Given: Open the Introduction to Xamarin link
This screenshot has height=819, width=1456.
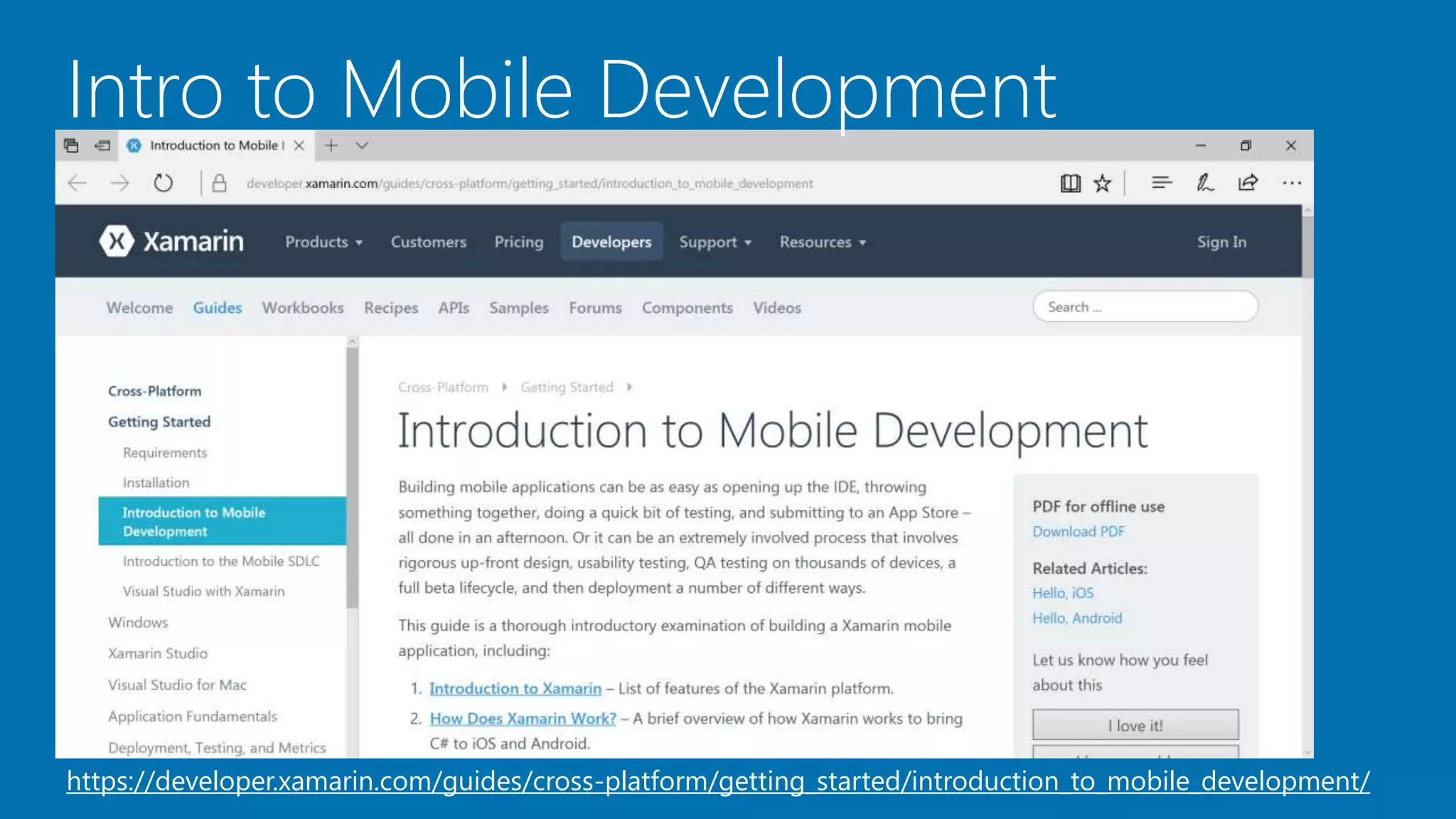Looking at the screenshot, I should (x=515, y=689).
